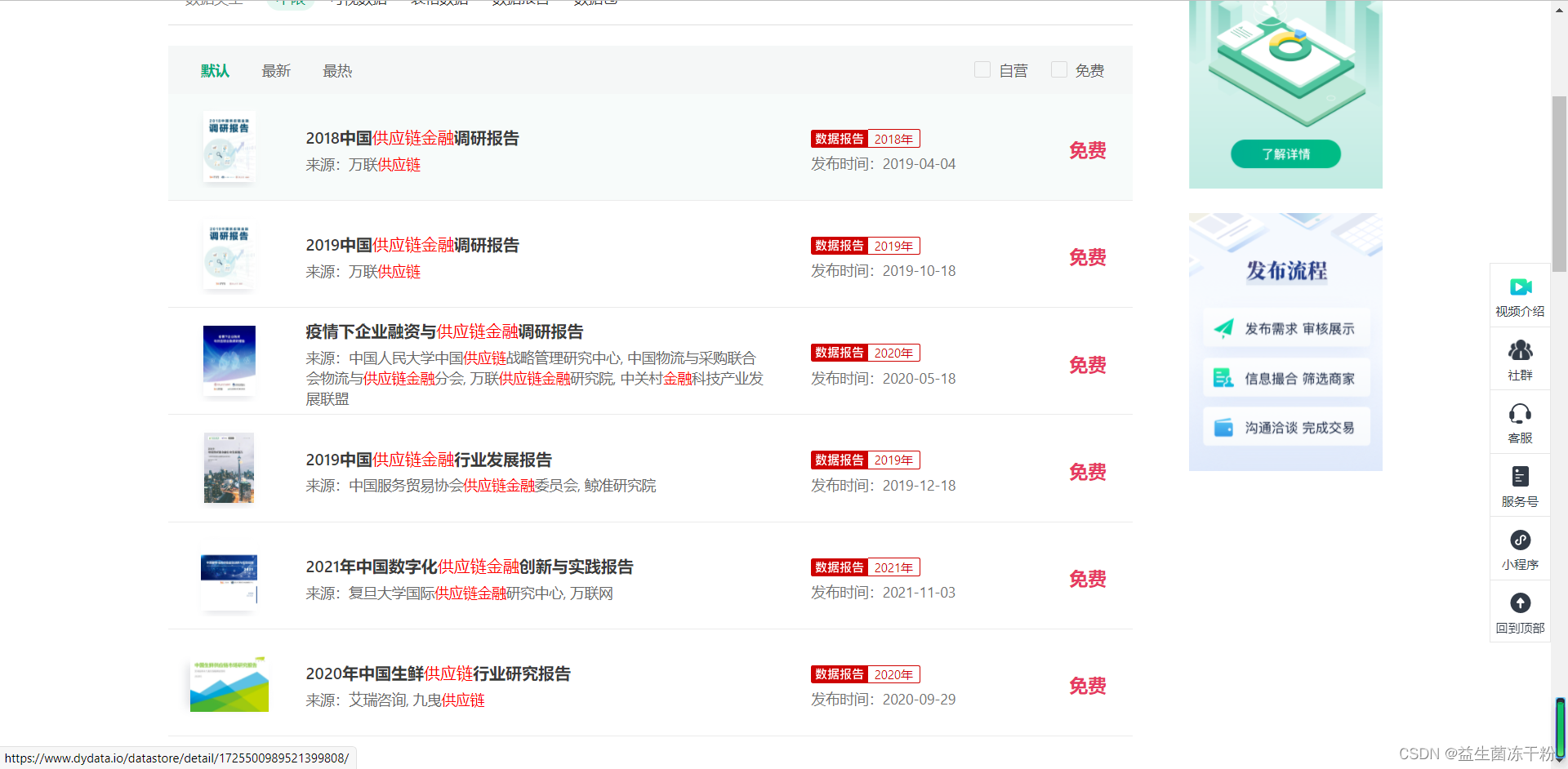Open 2019中国供应链金融行业发展报告 title
Image resolution: width=1568 pixels, height=769 pixels.
pyautogui.click(x=429, y=460)
